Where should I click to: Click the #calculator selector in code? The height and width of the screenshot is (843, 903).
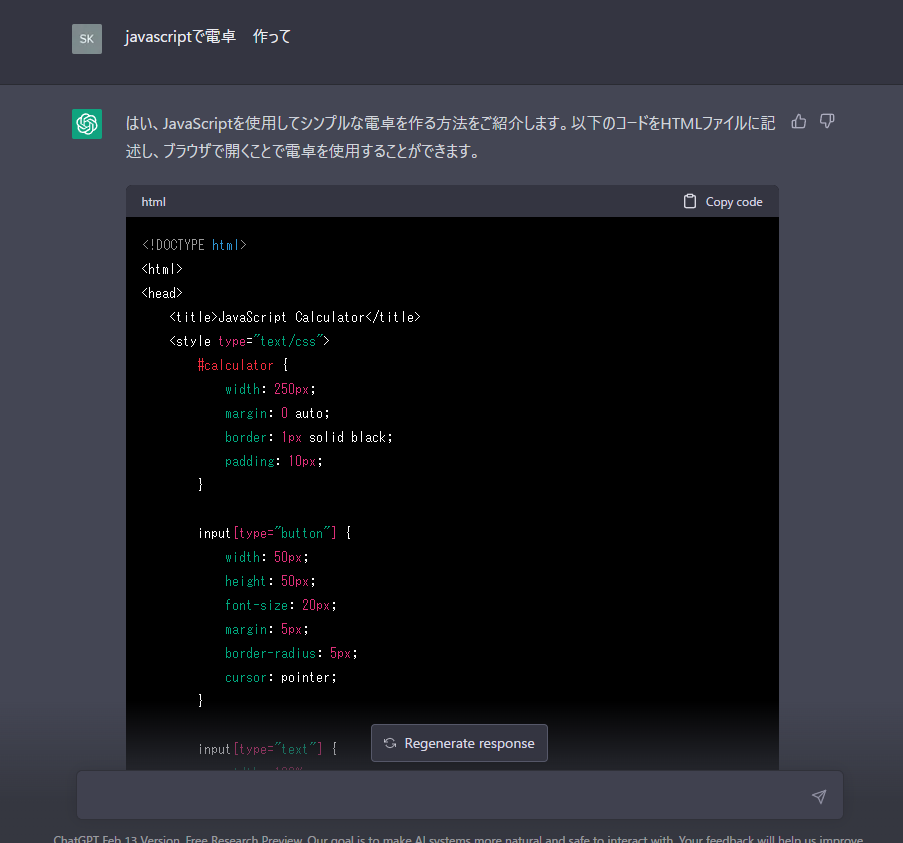(236, 365)
